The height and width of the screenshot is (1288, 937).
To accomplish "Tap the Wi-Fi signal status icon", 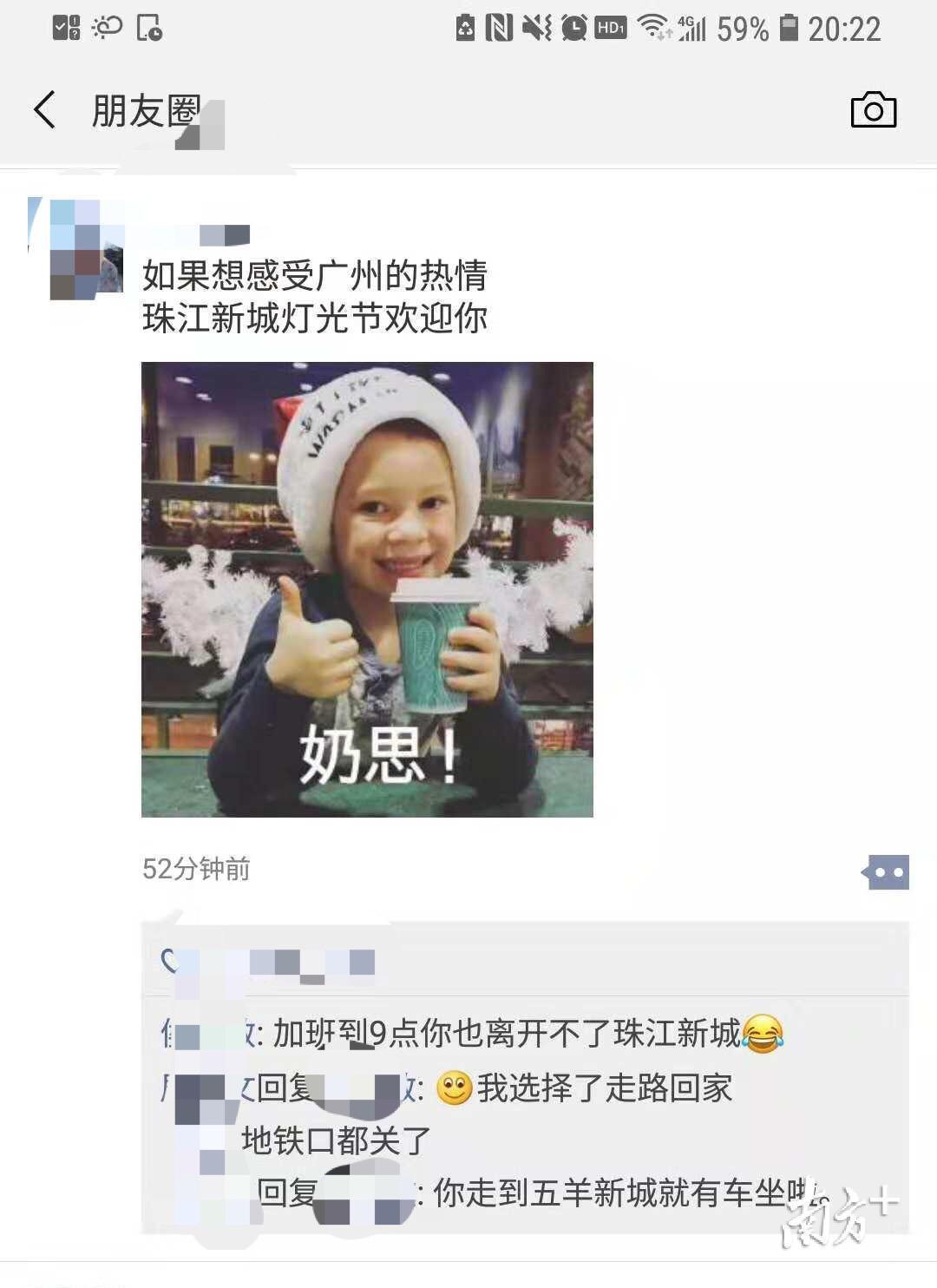I will coord(653,28).
